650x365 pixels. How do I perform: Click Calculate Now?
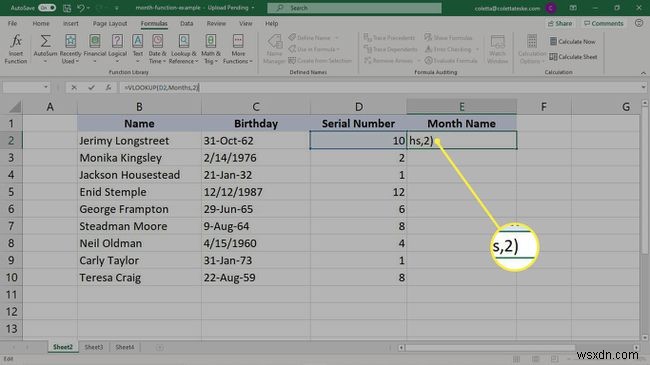[x=572, y=41]
